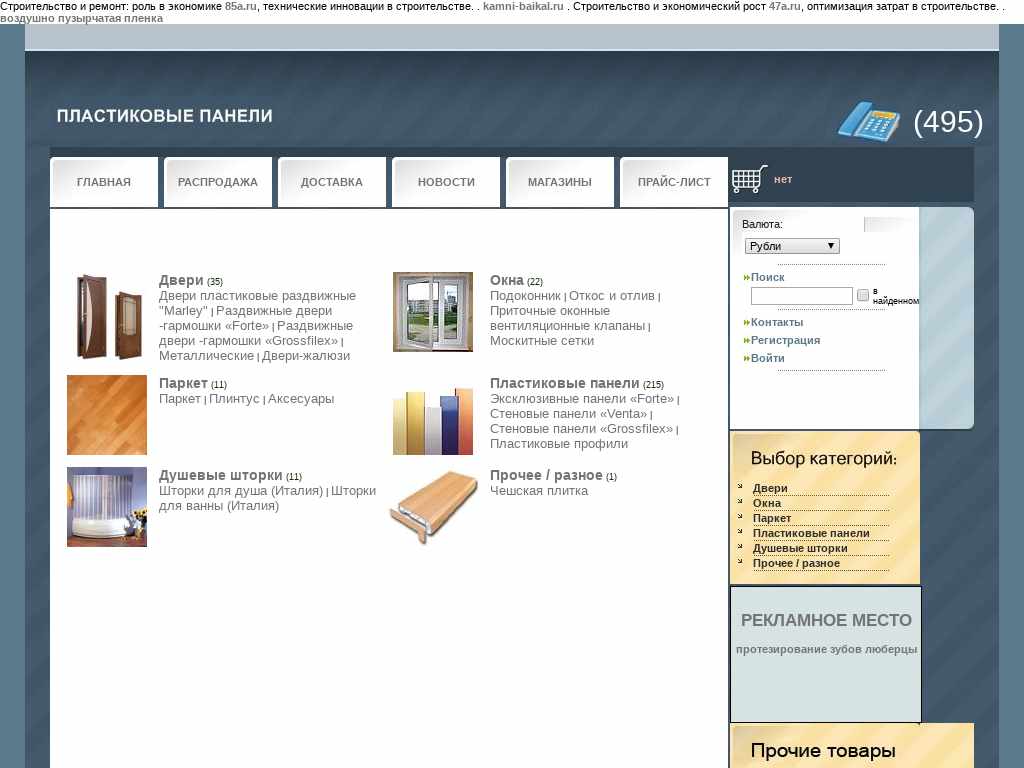Open the ДОСТАВКА tab
This screenshot has height=768, width=1024.
tap(332, 182)
